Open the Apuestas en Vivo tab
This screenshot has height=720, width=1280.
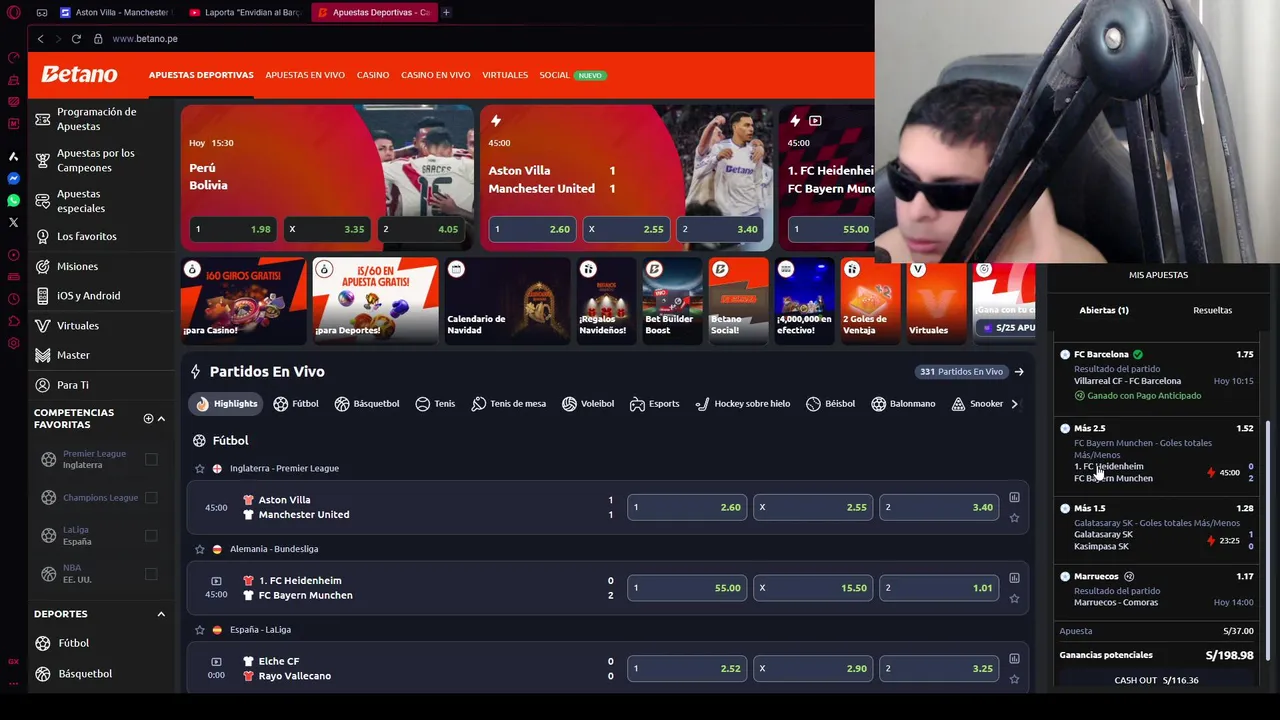point(305,75)
